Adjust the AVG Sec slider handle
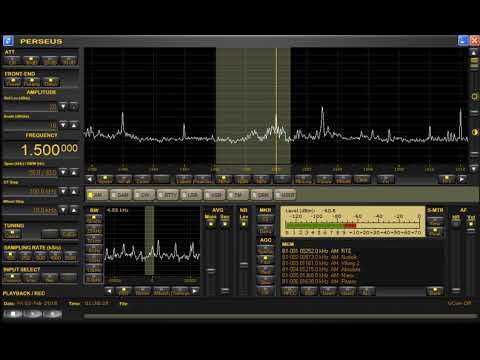Viewport: 480px width, 360px height. [x=225, y=291]
